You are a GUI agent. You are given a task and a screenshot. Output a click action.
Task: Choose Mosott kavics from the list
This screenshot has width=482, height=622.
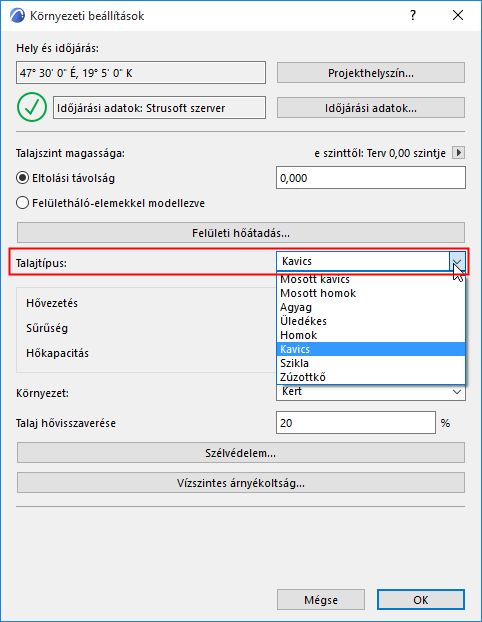371,279
